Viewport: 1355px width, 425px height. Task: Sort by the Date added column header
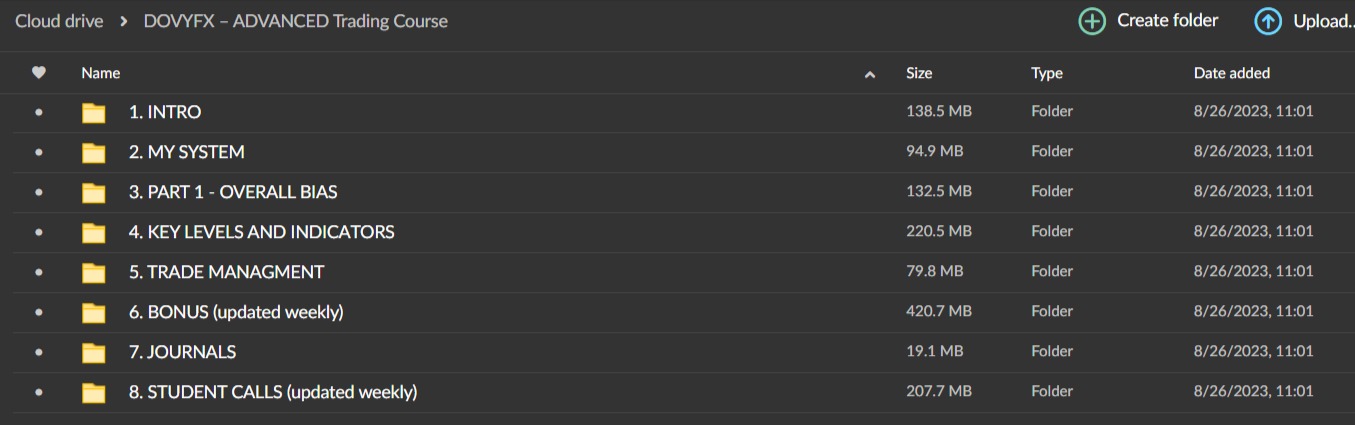tap(1232, 73)
